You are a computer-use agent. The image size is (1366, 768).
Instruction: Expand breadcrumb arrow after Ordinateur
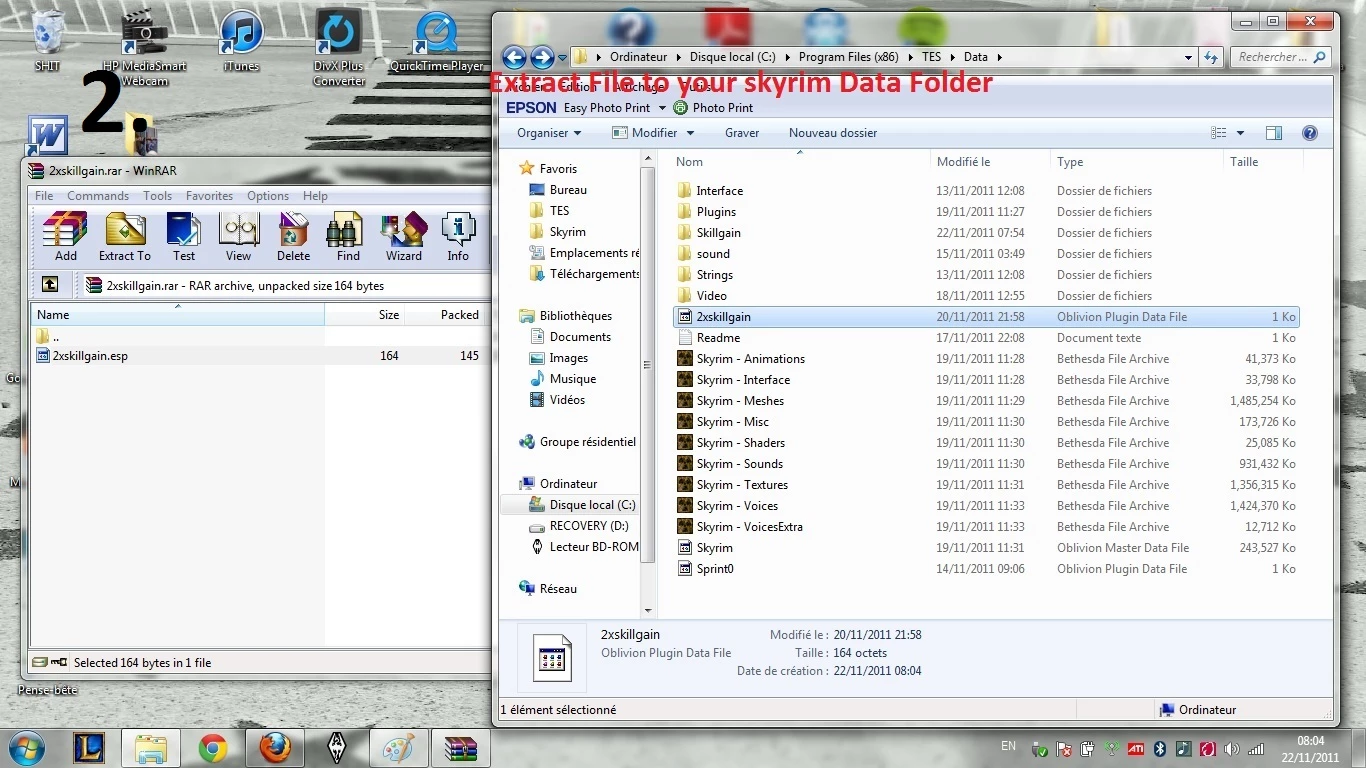pos(679,57)
